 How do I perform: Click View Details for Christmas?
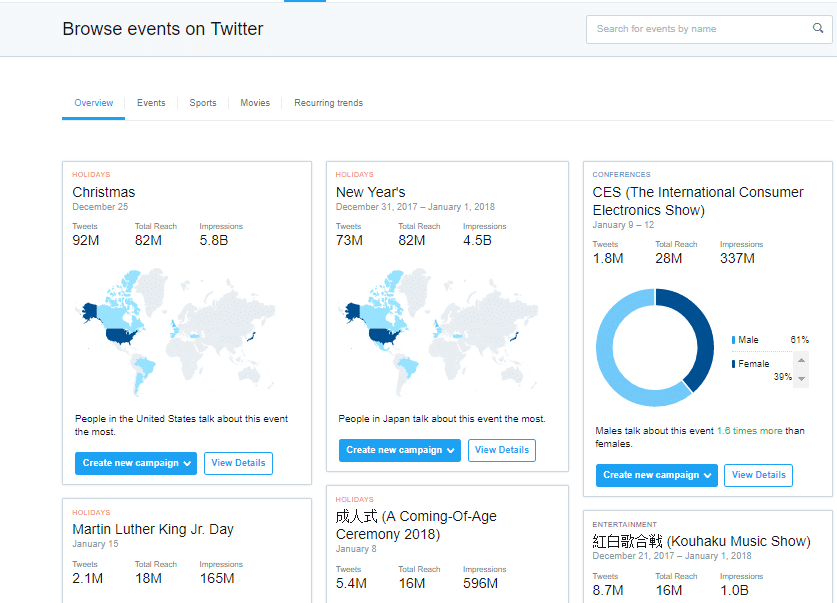[x=238, y=463]
